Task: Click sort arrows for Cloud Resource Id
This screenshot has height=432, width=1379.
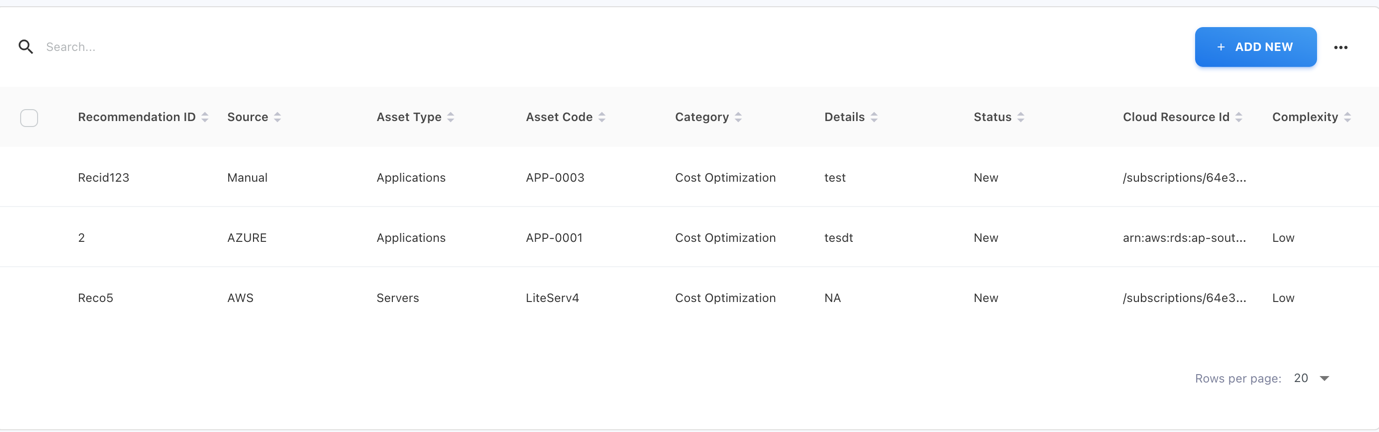Action: pos(1239,117)
